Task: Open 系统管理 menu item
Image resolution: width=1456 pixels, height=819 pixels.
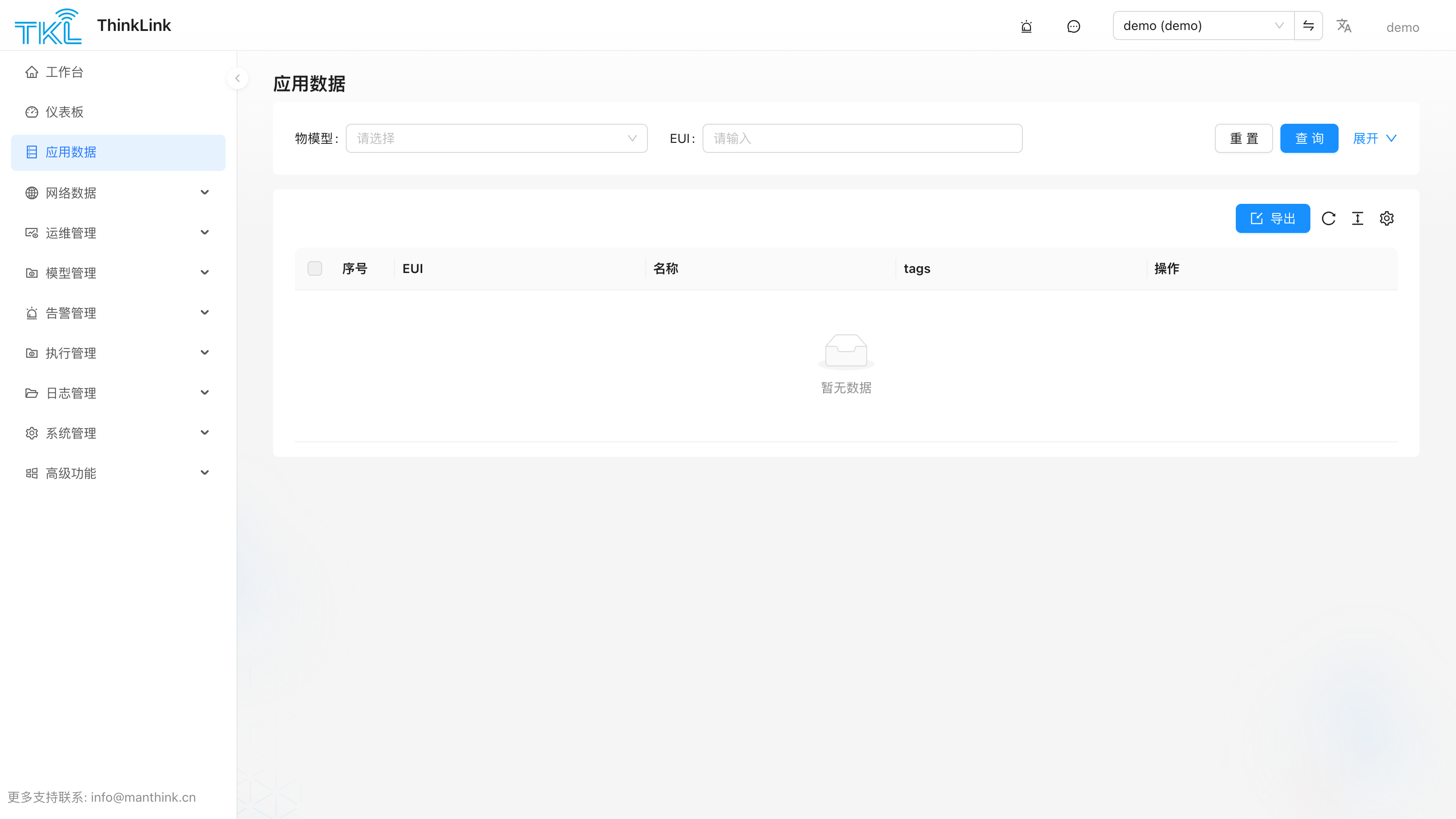Action: (x=118, y=433)
